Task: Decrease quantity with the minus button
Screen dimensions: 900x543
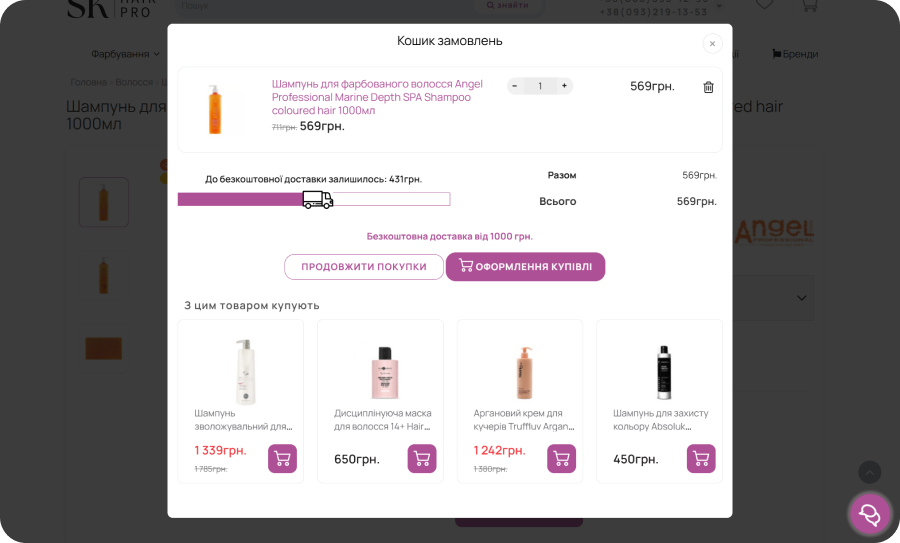Action: [x=515, y=86]
